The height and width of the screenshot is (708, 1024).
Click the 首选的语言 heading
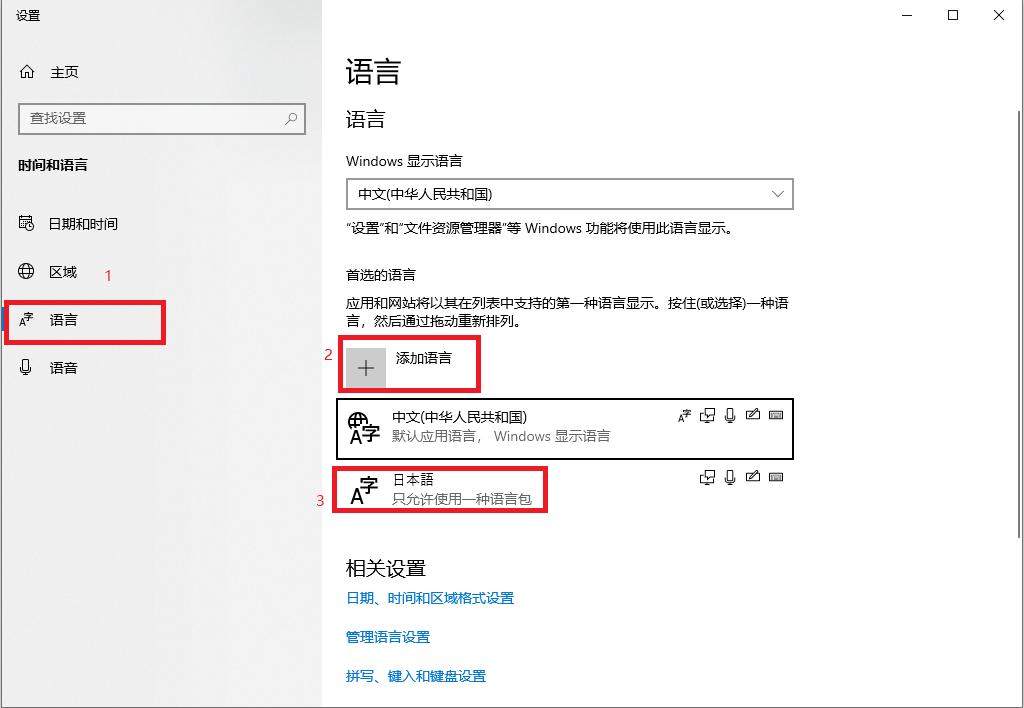pos(381,275)
